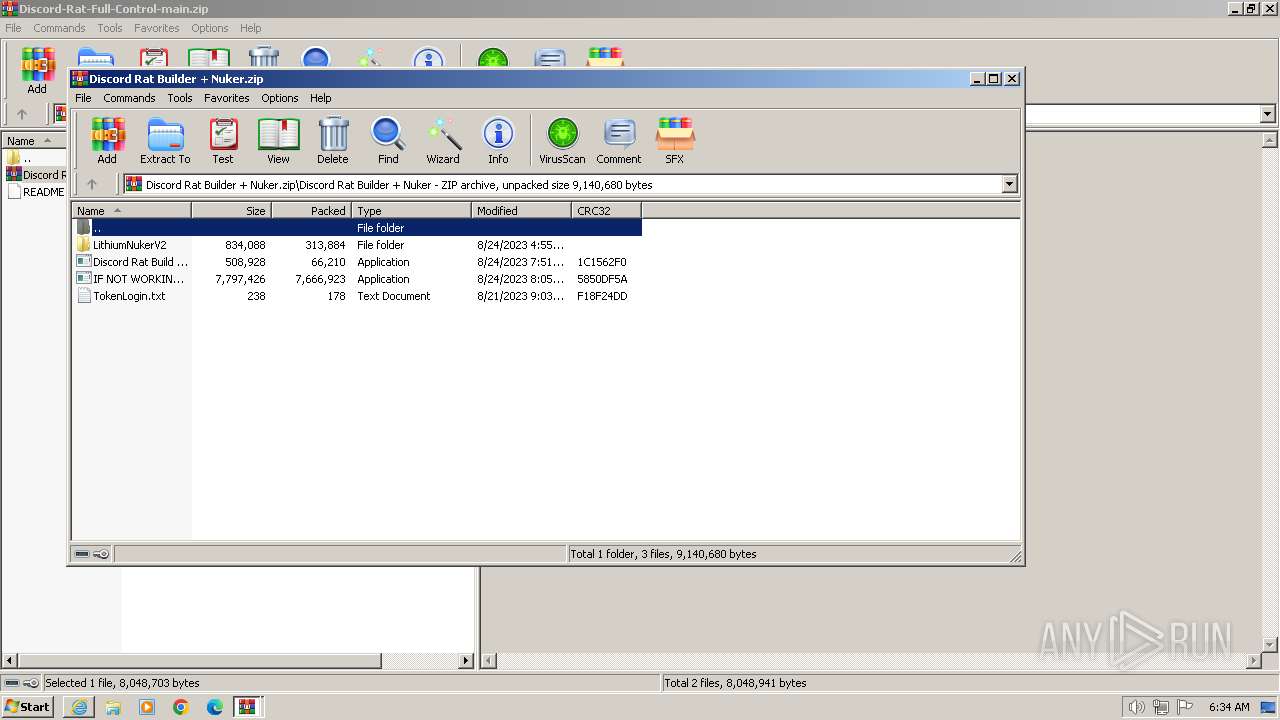Open File Explorer from taskbar
Image resolution: width=1280 pixels, height=720 pixels.
[x=113, y=707]
